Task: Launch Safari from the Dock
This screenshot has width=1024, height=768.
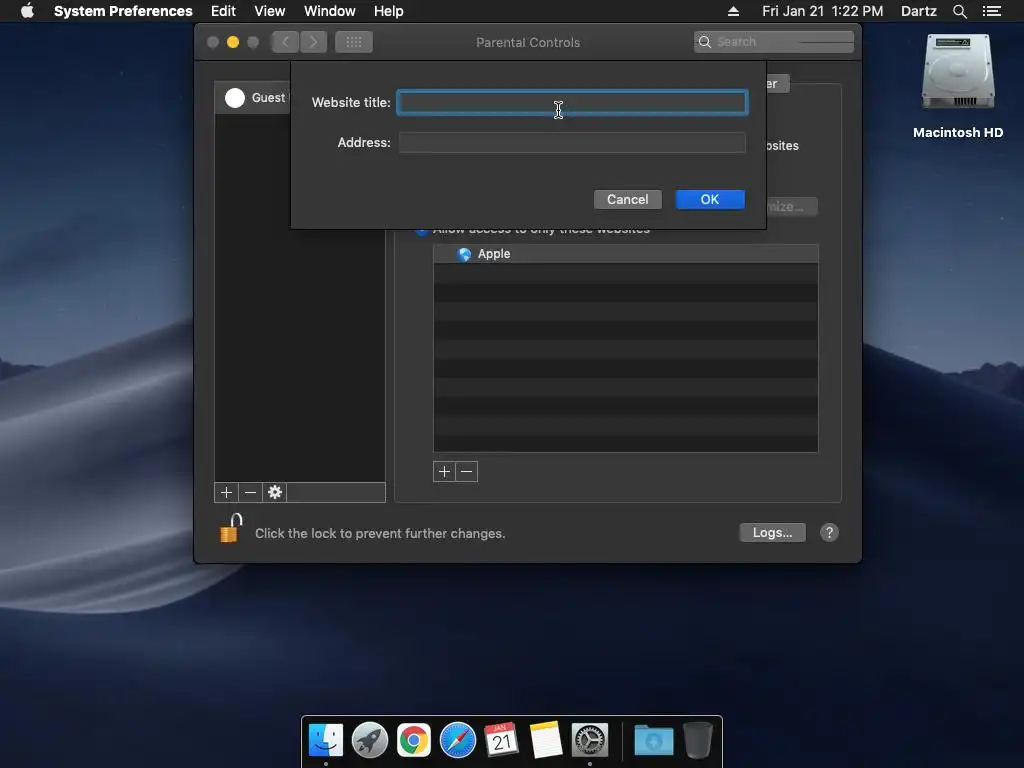Action: 458,740
